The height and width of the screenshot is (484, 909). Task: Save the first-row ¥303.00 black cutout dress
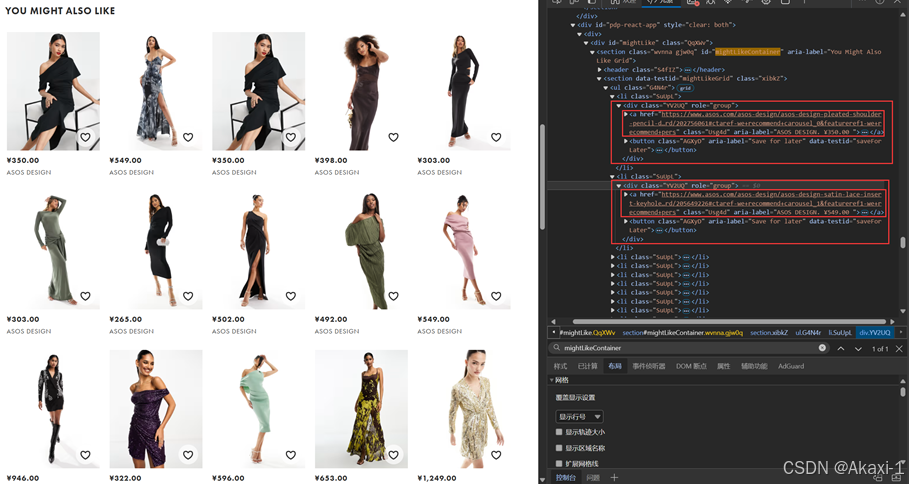coord(496,137)
